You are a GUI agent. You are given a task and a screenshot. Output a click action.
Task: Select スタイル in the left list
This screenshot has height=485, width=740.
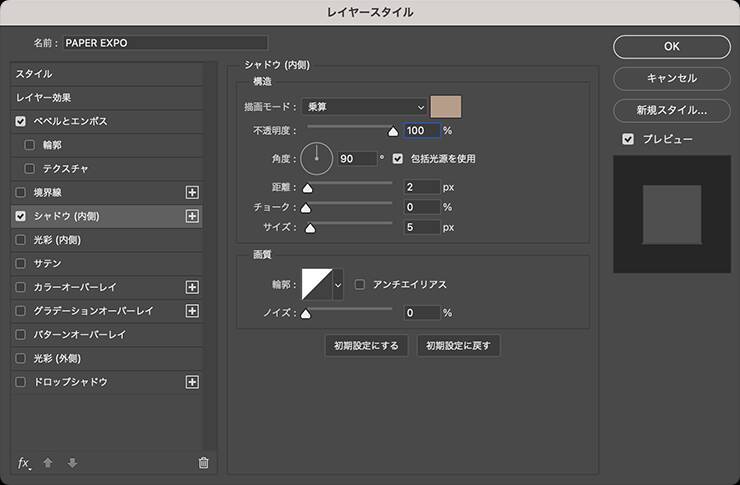point(34,74)
